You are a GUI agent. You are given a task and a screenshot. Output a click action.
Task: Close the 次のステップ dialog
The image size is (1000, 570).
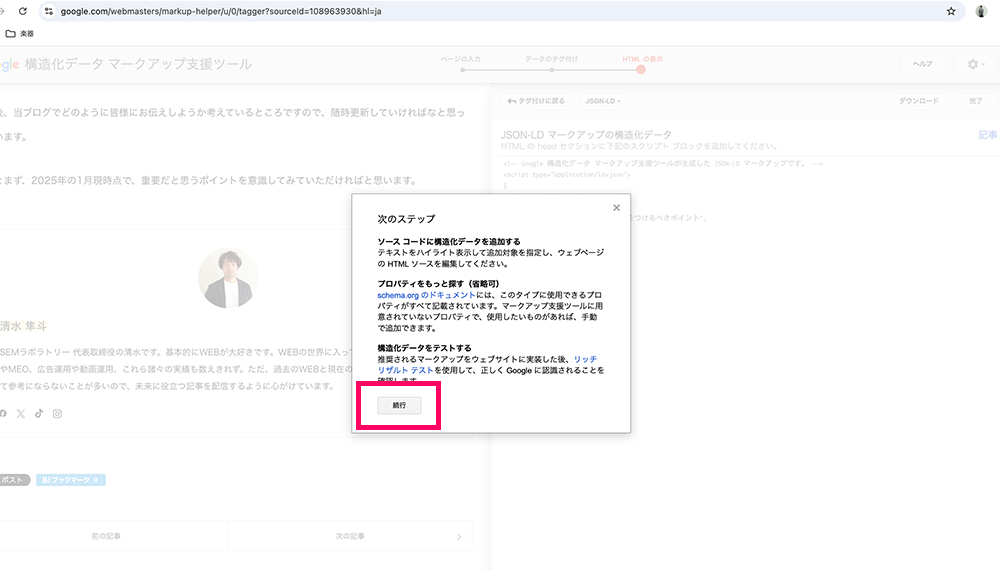[x=616, y=208]
